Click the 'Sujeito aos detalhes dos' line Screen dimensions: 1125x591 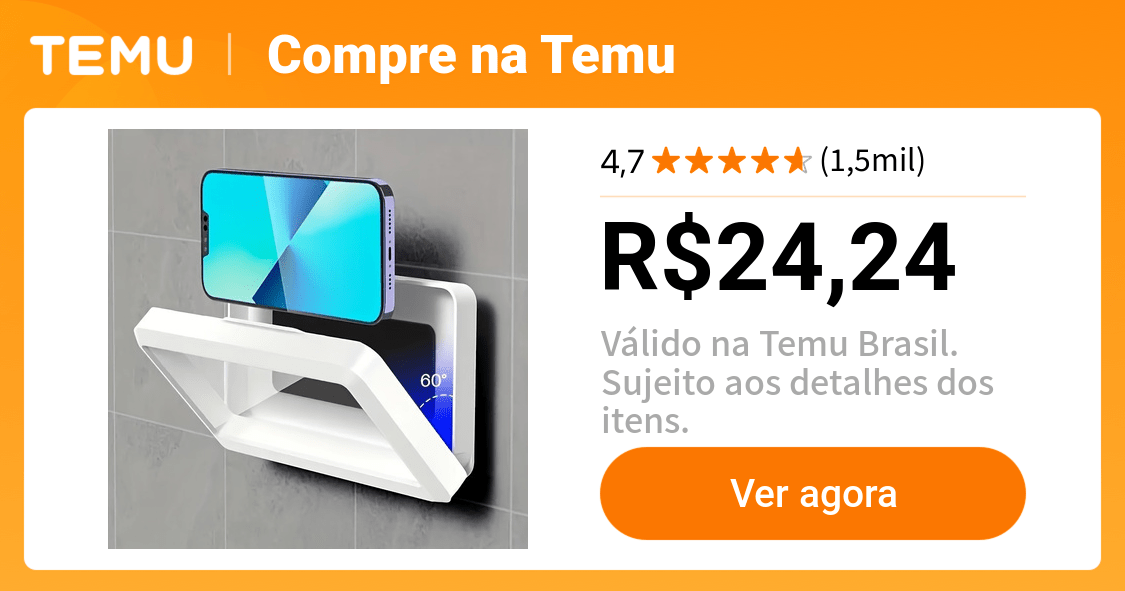click(797, 383)
